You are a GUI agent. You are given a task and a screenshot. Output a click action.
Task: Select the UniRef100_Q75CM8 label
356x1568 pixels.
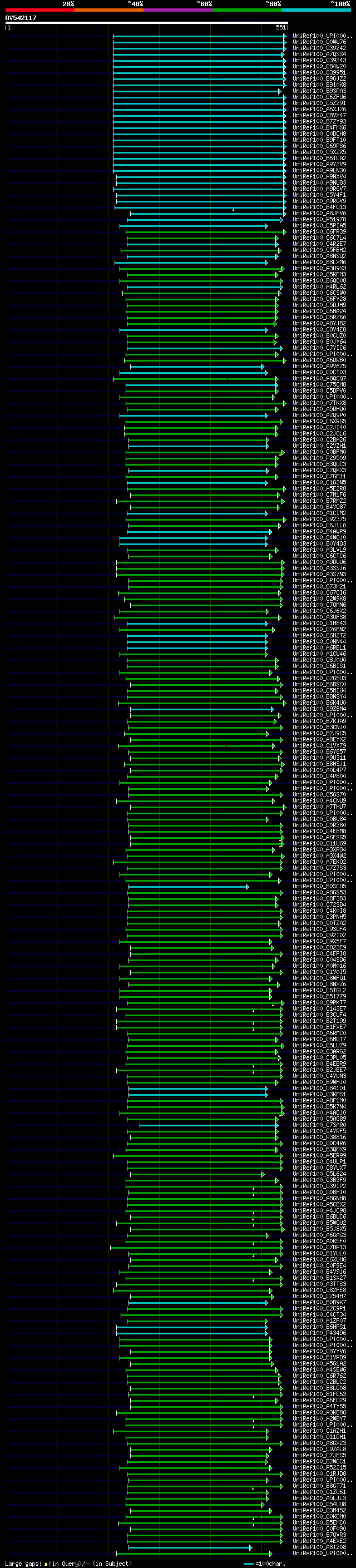(319, 385)
